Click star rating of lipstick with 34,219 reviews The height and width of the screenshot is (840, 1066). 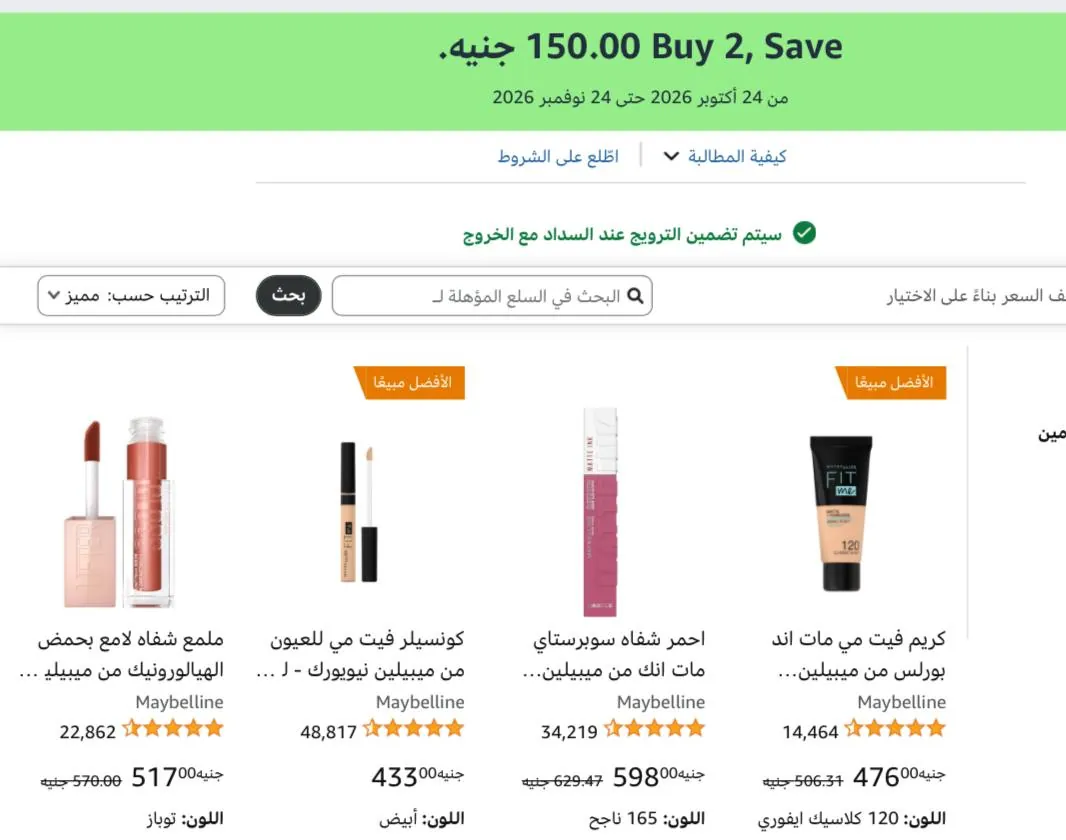click(654, 729)
